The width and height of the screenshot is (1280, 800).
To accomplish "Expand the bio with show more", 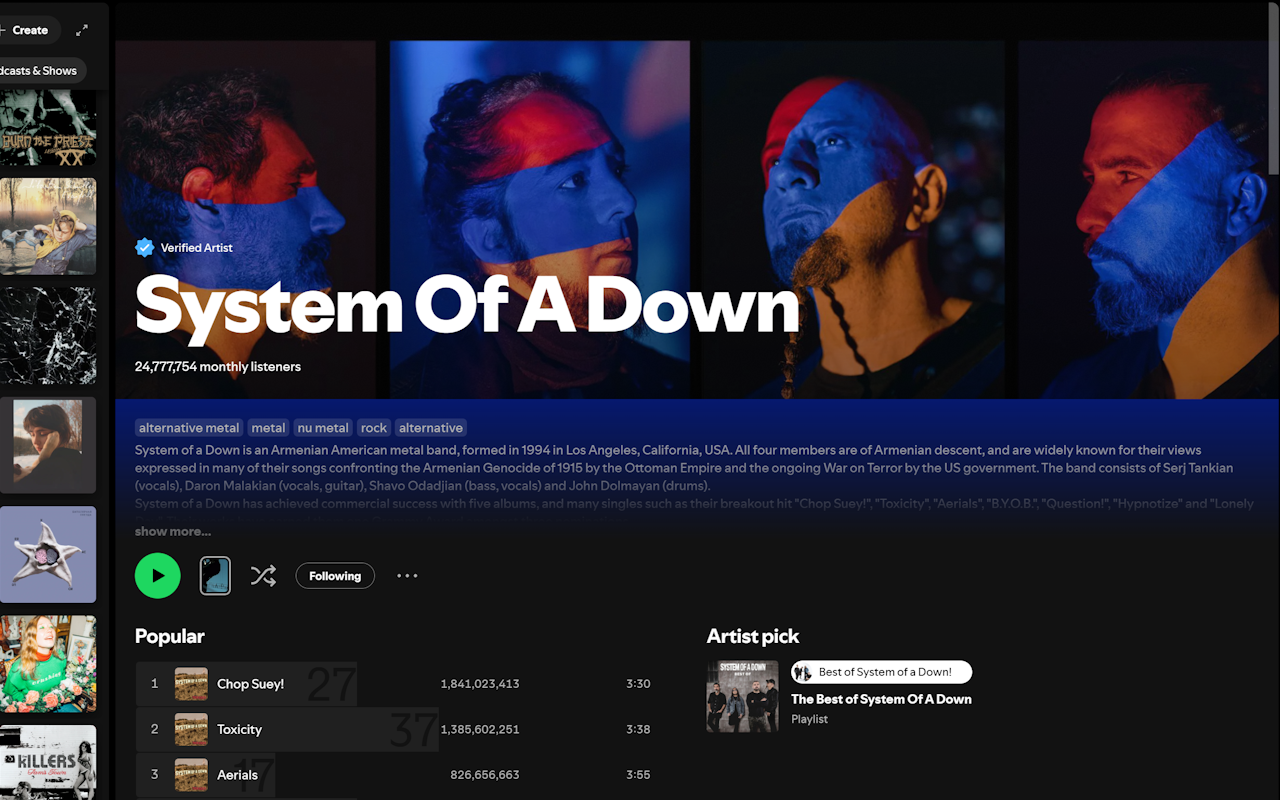I will 173,531.
